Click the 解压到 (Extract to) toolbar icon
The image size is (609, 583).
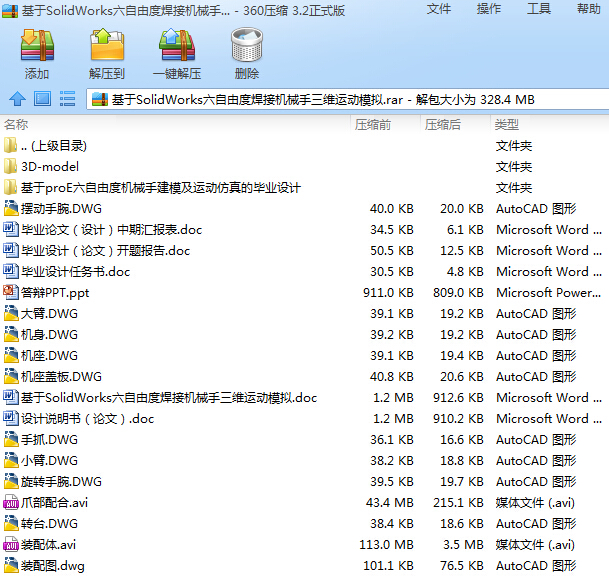[107, 44]
